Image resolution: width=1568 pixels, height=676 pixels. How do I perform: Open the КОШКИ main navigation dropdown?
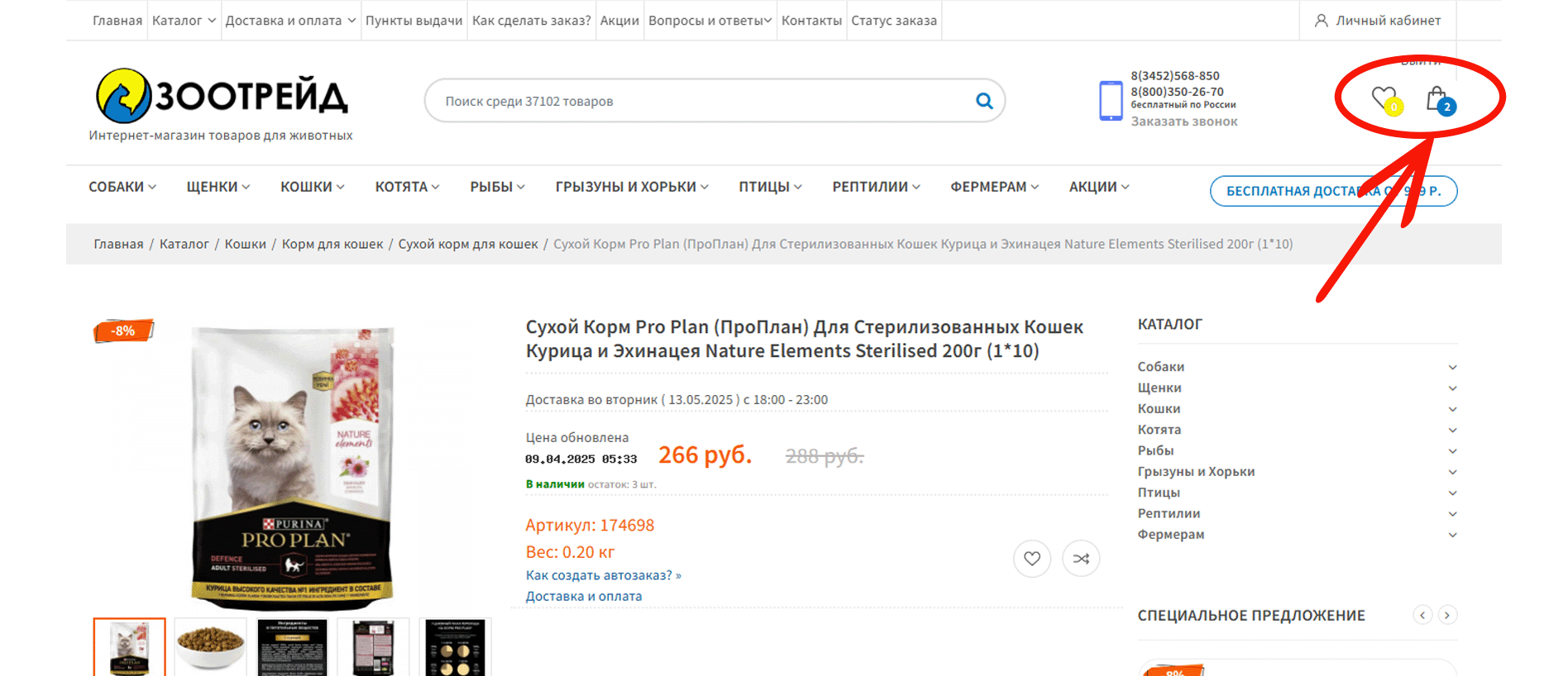pos(312,187)
